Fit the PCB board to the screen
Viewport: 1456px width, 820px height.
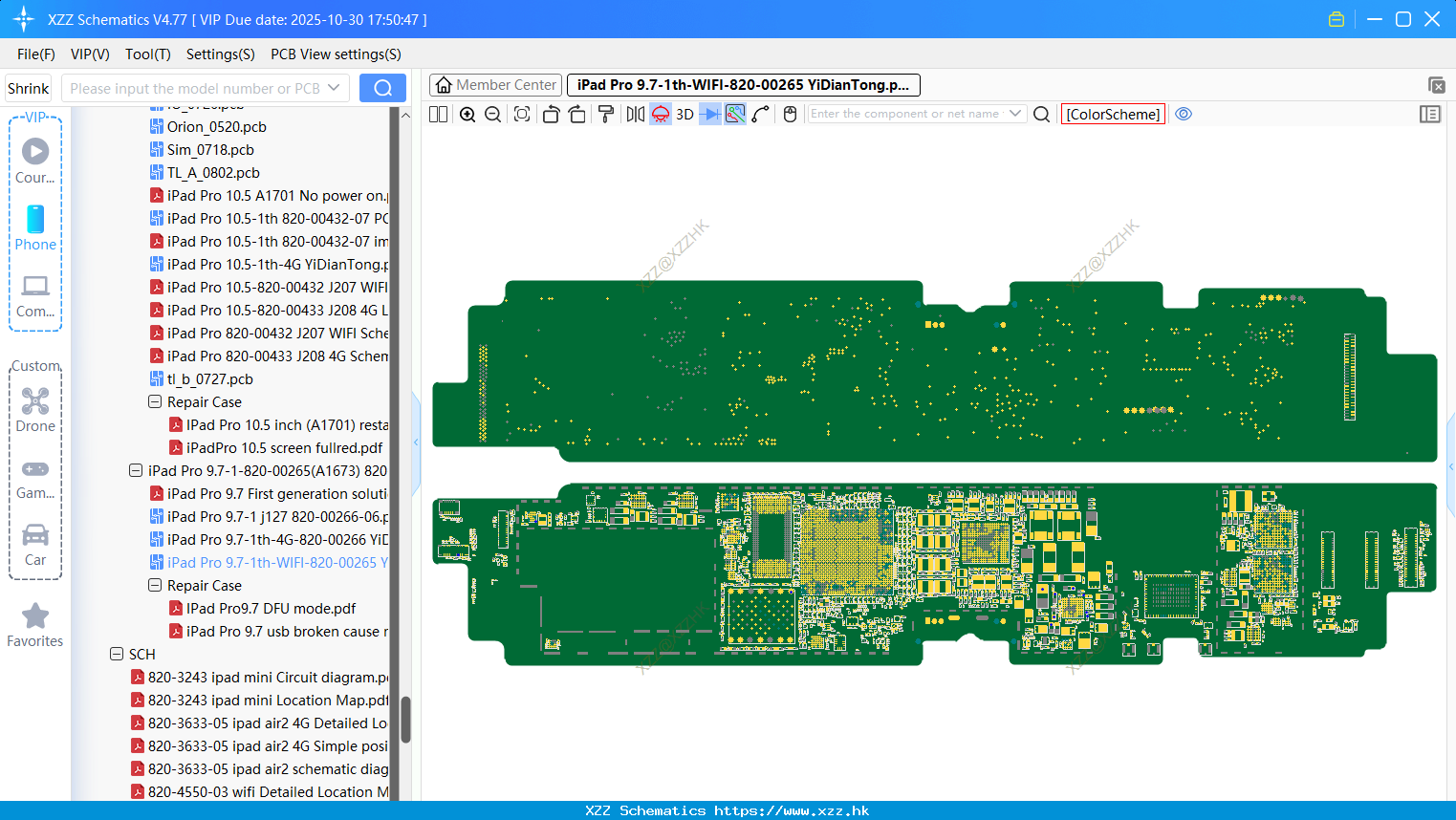click(522, 114)
